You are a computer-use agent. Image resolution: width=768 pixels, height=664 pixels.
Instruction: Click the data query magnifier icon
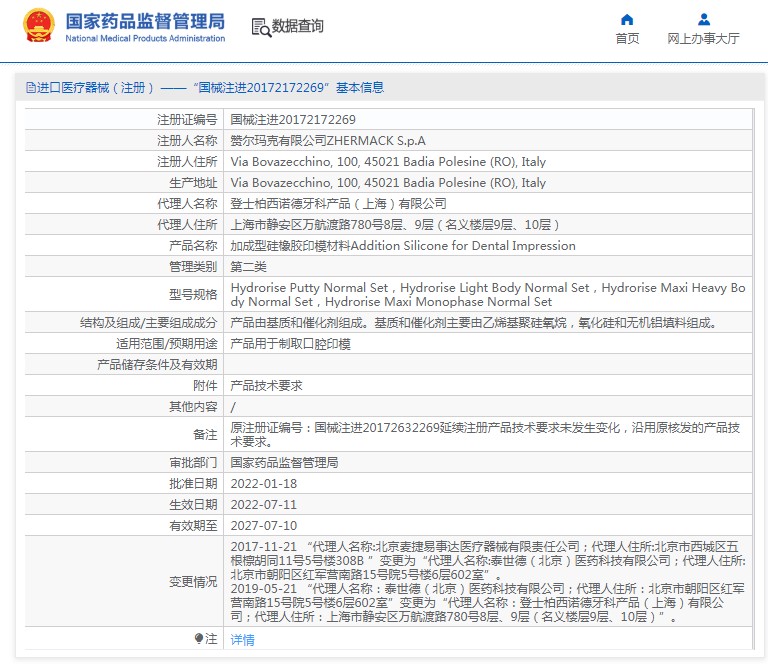pyautogui.click(x=260, y=27)
